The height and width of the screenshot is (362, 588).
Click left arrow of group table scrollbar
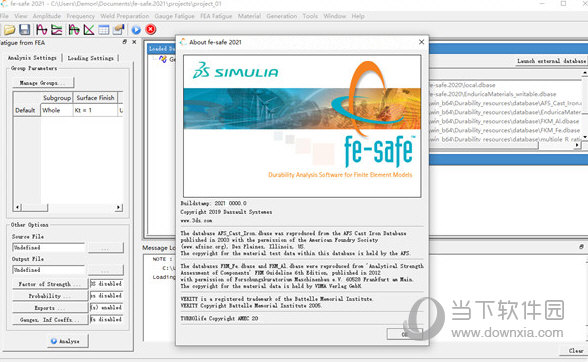18,207
